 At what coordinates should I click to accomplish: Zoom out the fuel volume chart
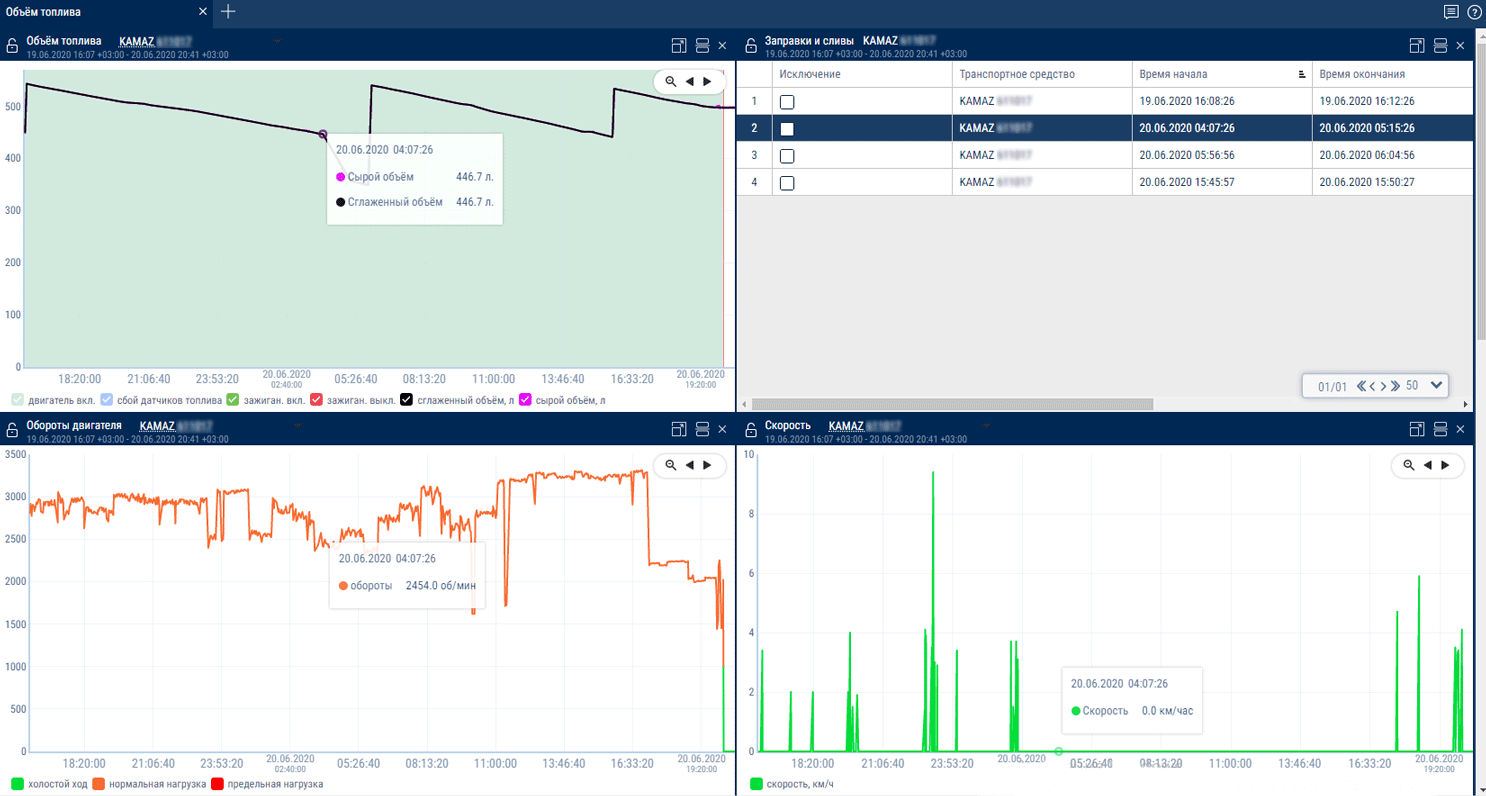[671, 81]
